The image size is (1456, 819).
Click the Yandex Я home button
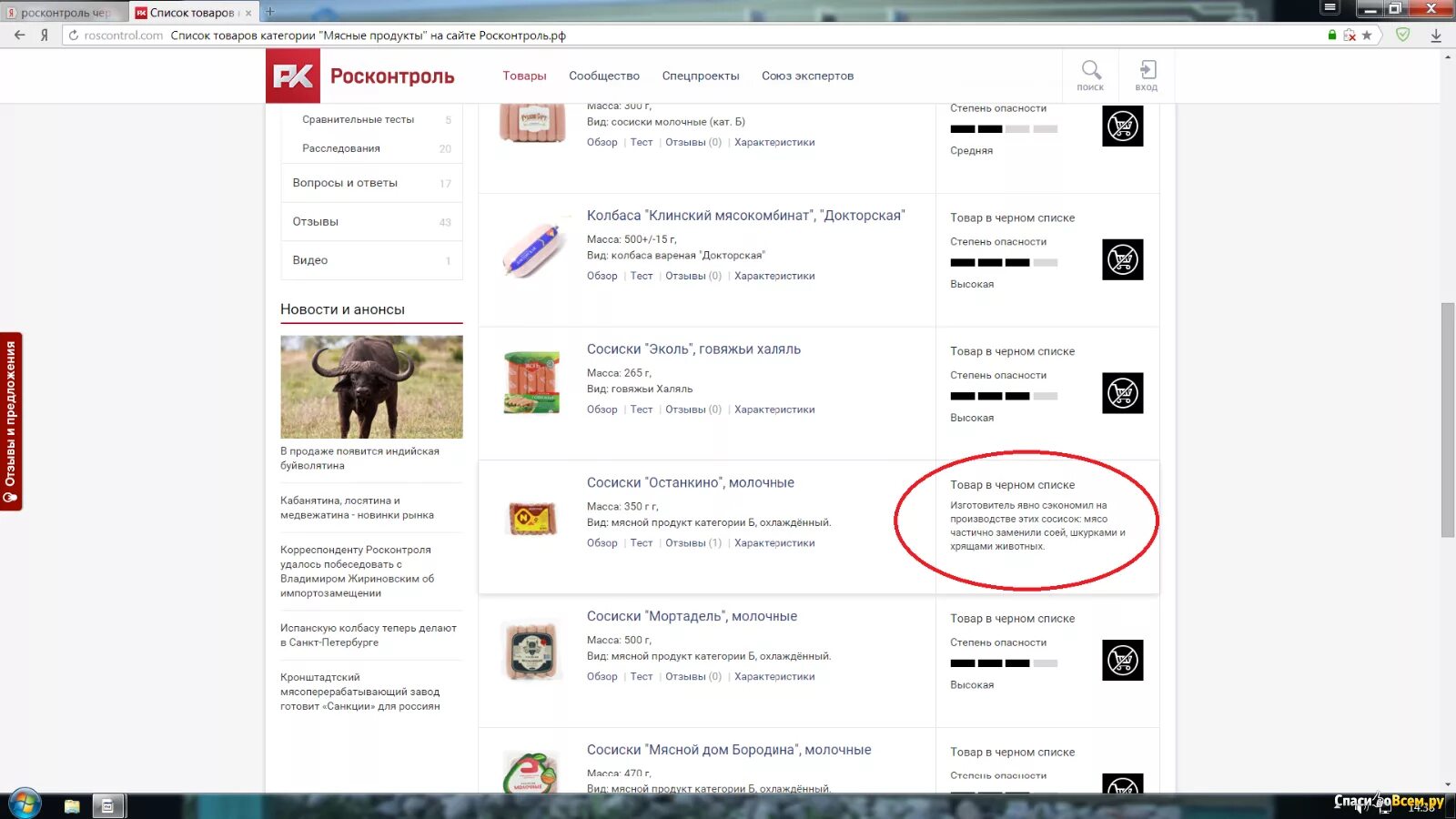tap(44, 35)
